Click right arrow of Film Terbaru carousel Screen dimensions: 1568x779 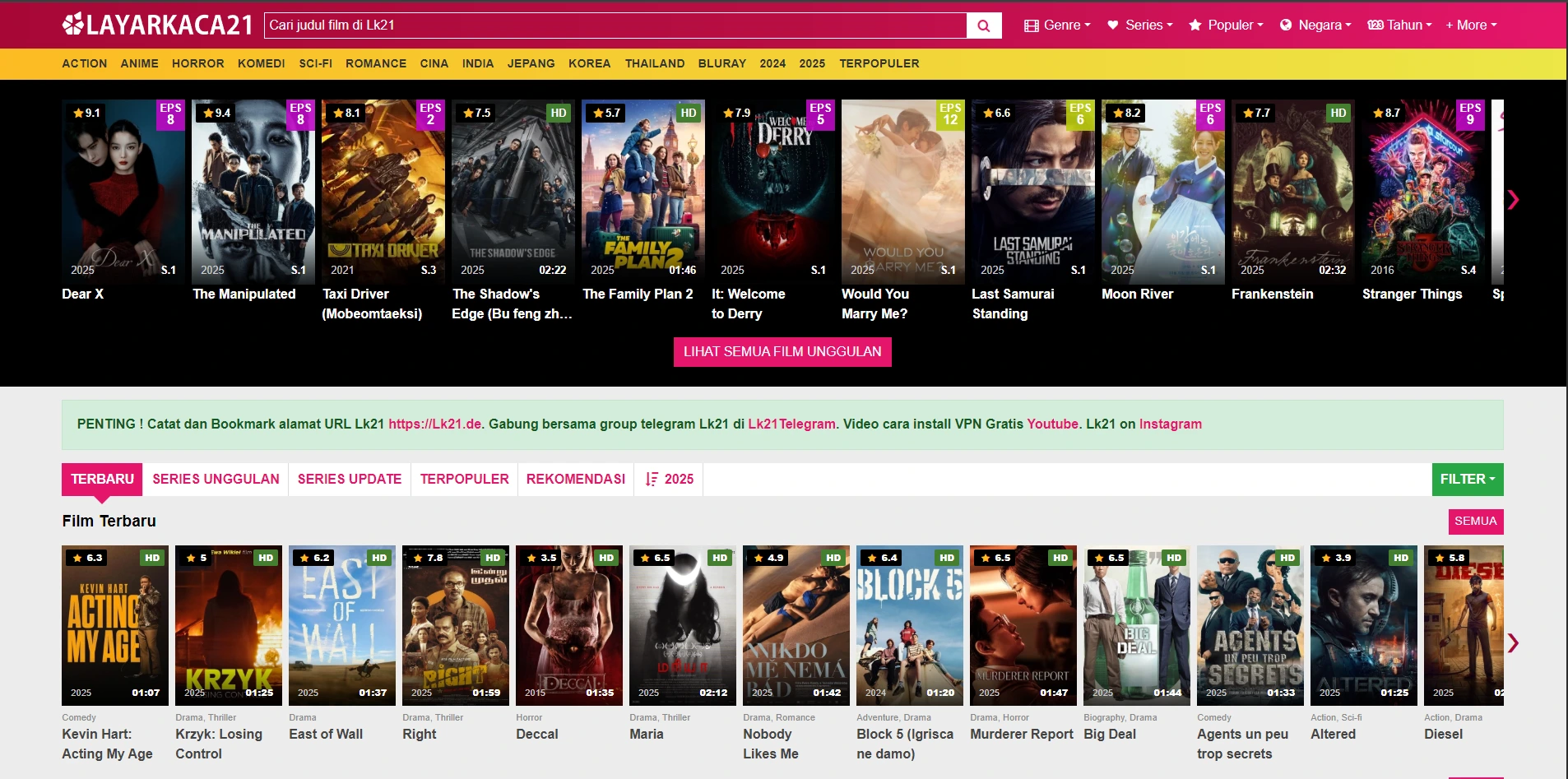[x=1512, y=642]
